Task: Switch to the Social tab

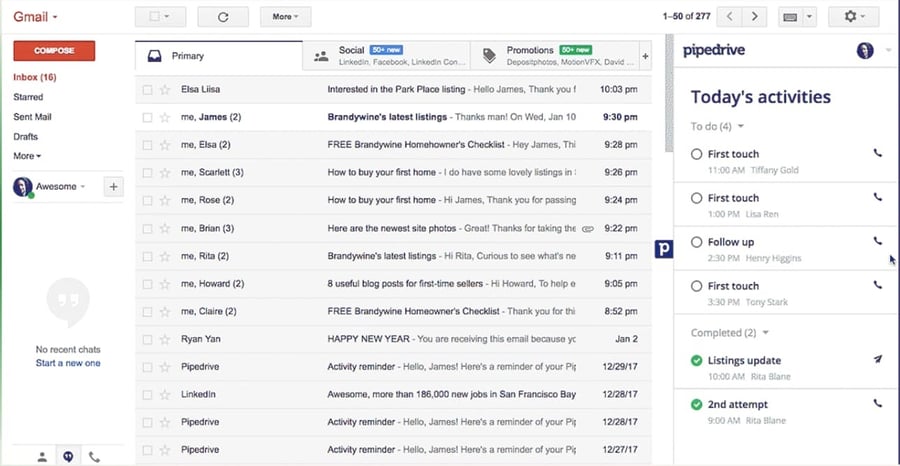Action: click(386, 56)
